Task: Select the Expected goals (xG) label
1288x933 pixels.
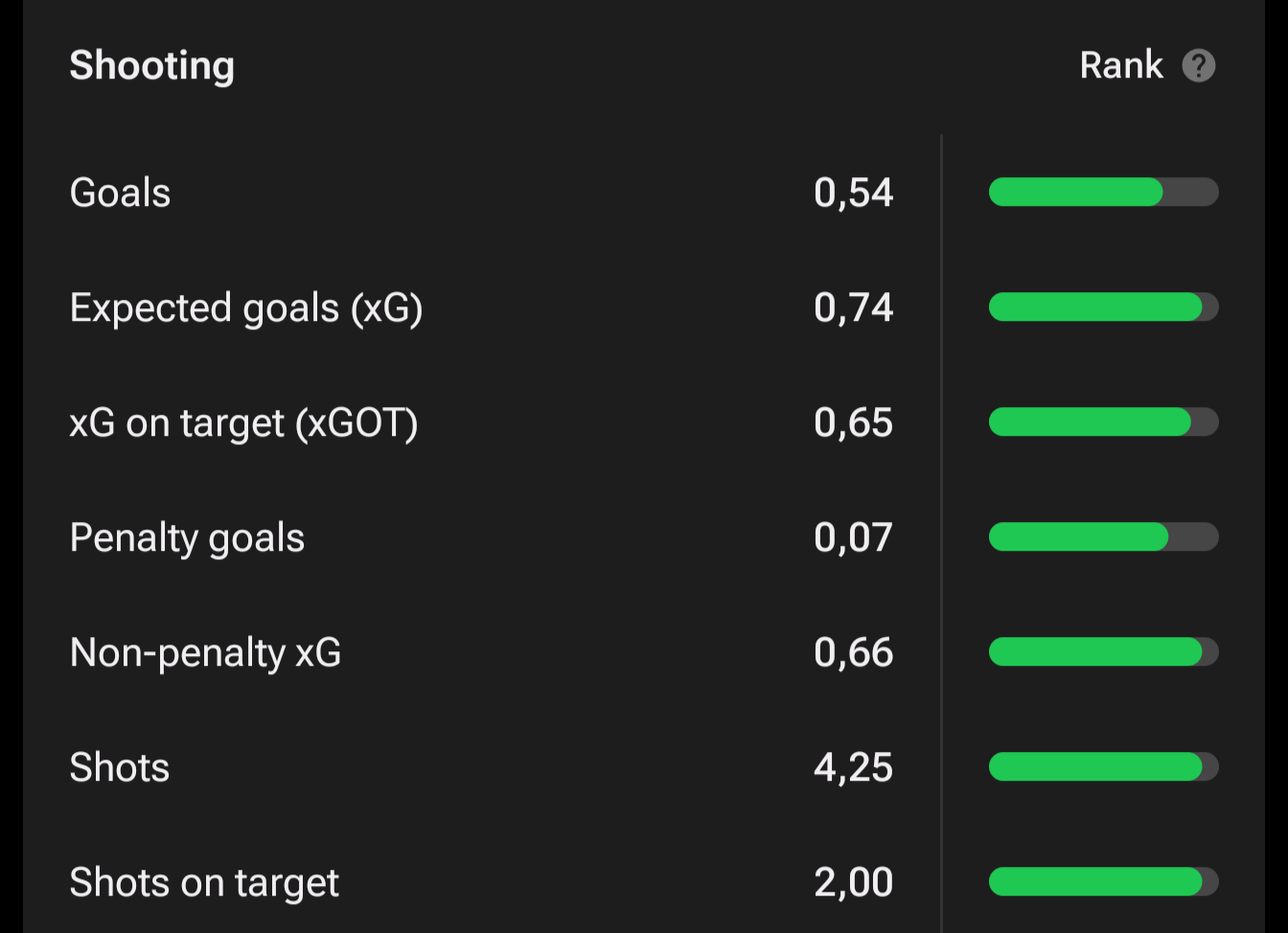Action: coord(246,307)
